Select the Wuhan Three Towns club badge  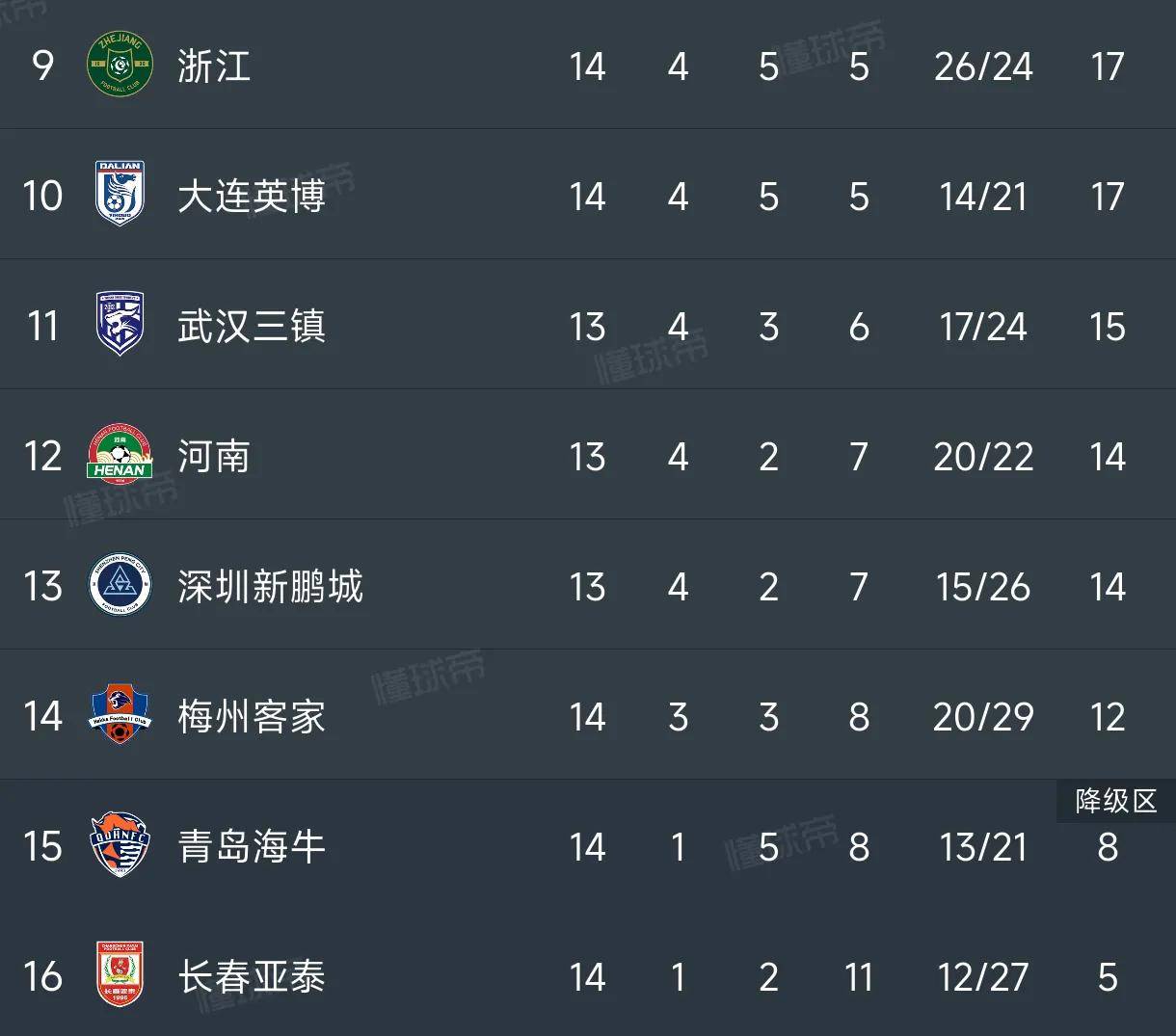click(120, 325)
